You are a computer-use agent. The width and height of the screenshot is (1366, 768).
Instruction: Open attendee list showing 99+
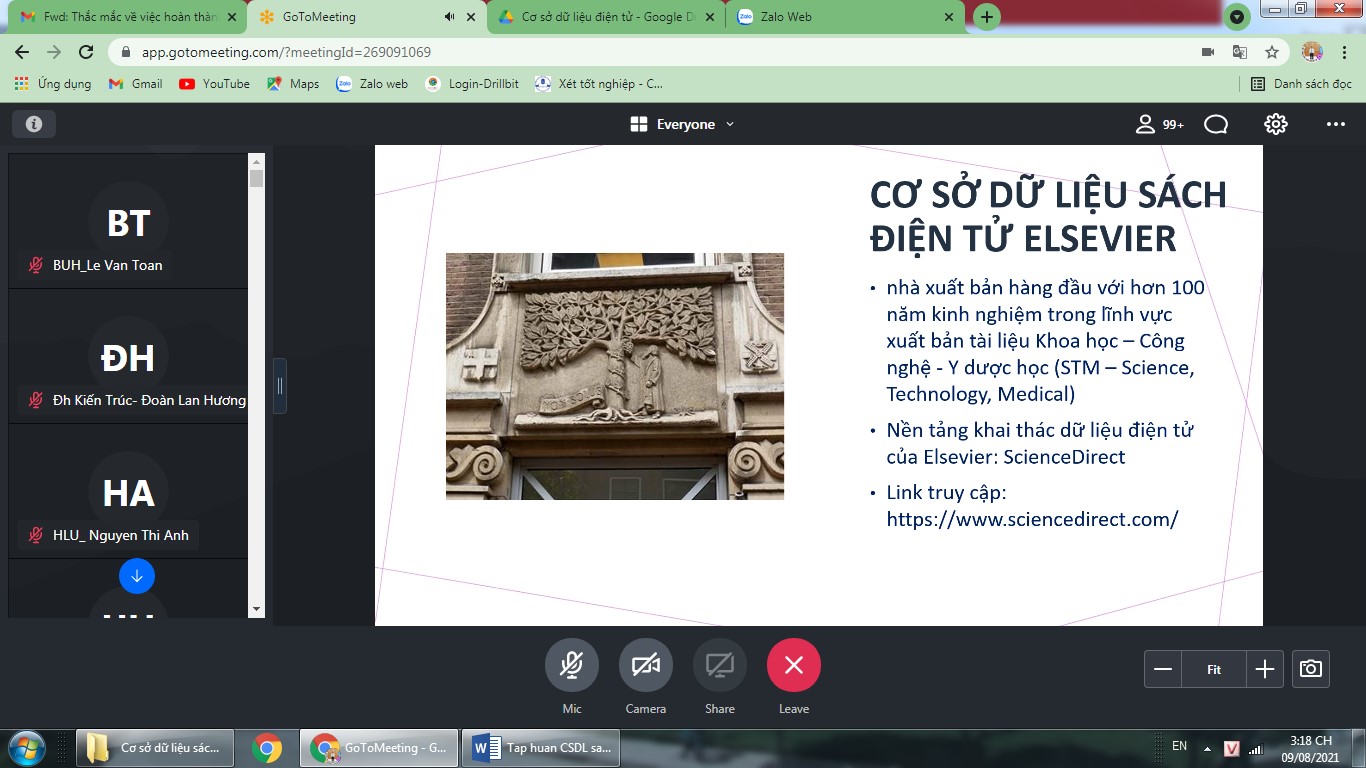point(1160,124)
